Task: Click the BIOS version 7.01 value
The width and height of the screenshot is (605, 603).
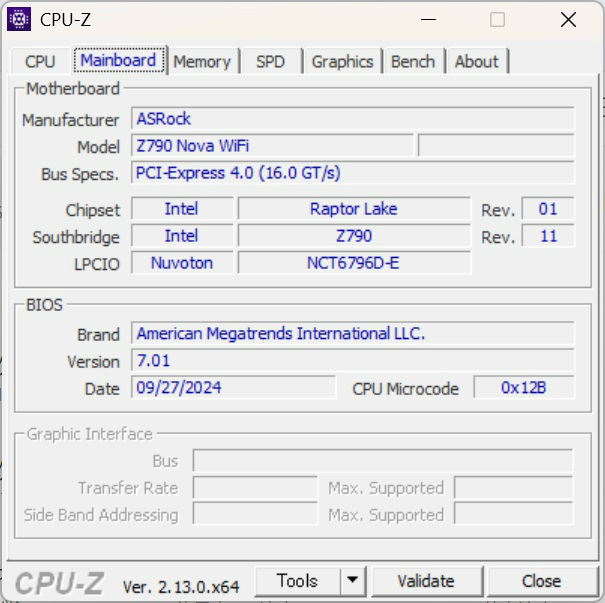Action: pos(353,360)
